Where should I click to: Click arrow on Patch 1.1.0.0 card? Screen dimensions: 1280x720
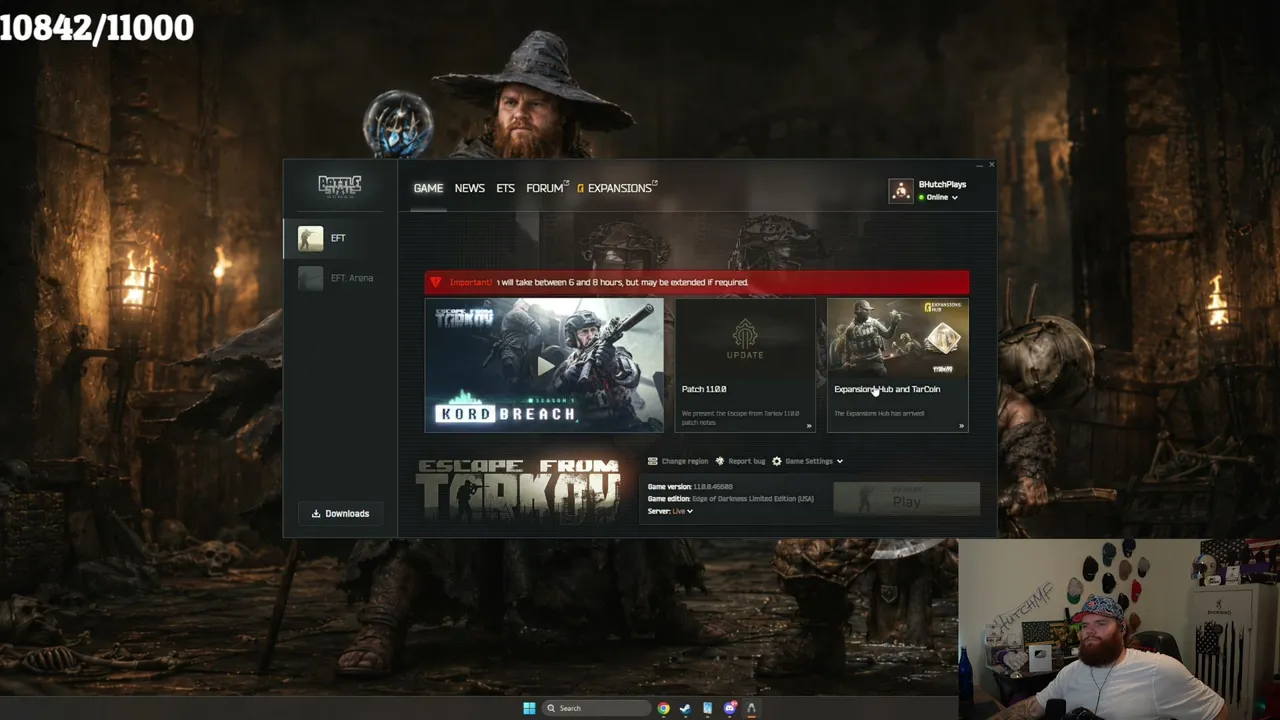pyautogui.click(x=809, y=426)
